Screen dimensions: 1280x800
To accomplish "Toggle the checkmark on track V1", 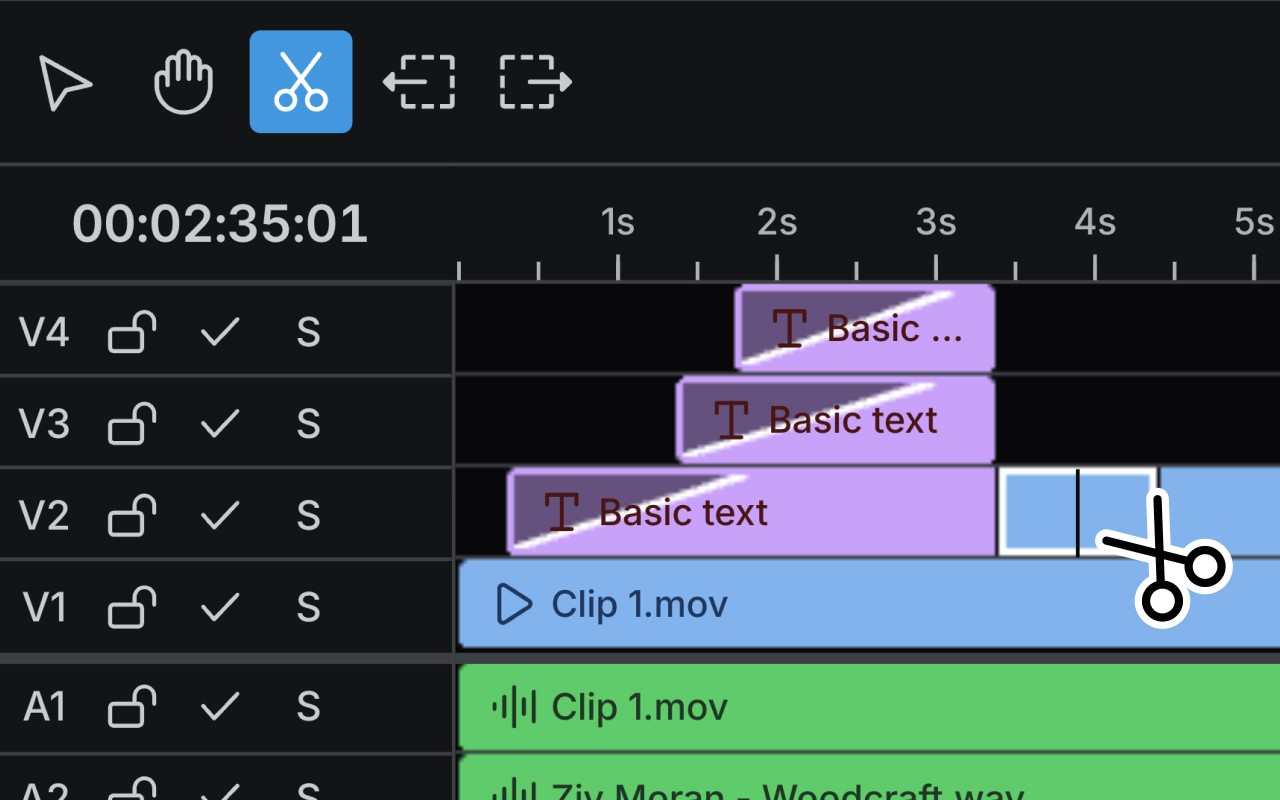I will coord(220,607).
